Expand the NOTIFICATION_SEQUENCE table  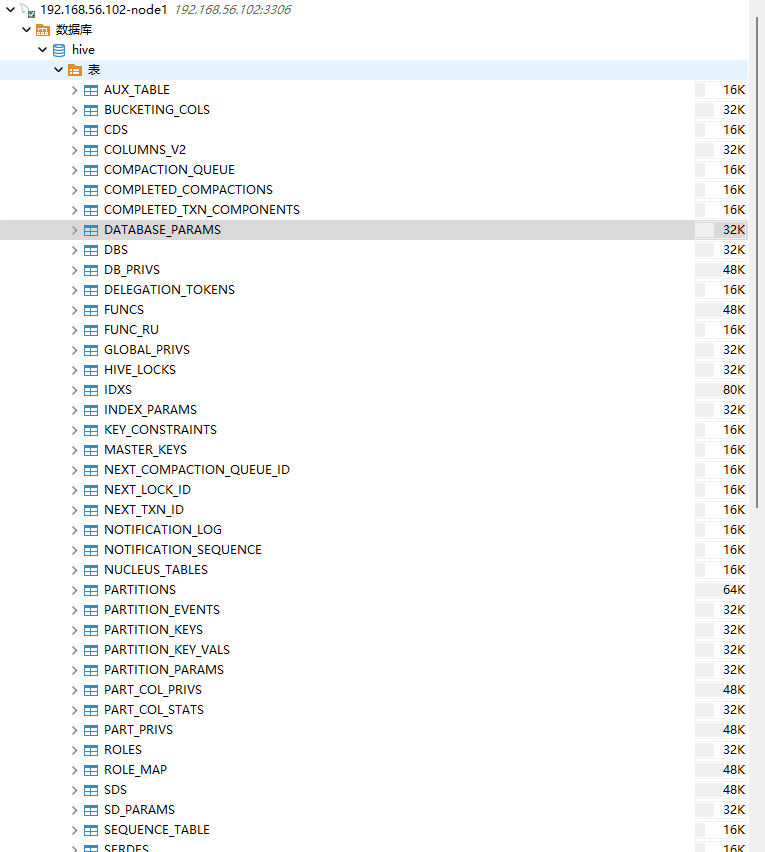74,550
